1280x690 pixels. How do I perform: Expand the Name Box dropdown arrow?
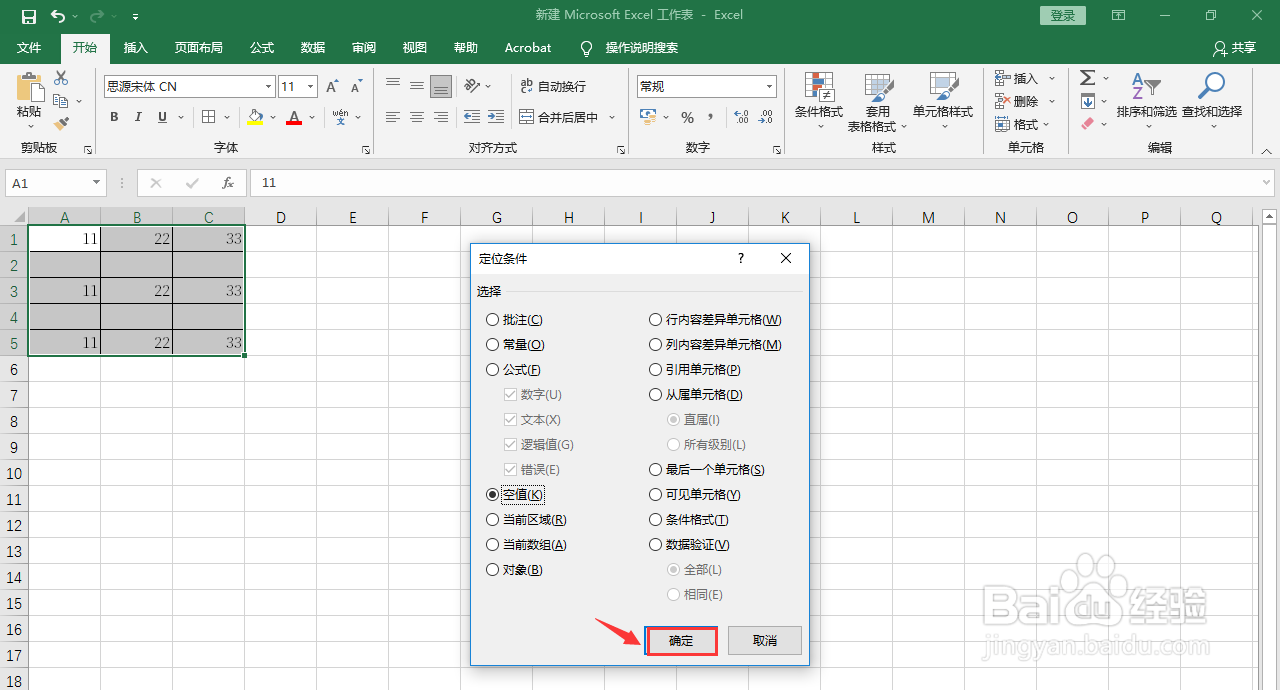tap(97, 183)
